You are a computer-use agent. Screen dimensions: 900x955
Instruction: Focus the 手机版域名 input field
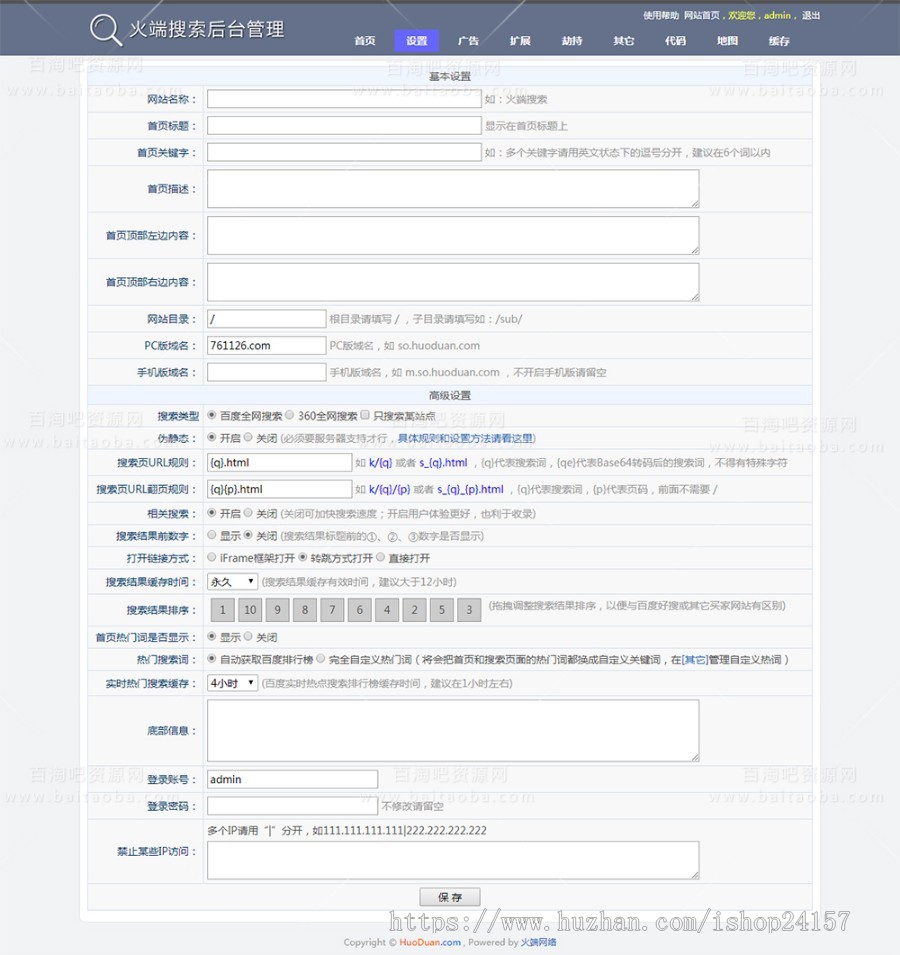coord(267,372)
